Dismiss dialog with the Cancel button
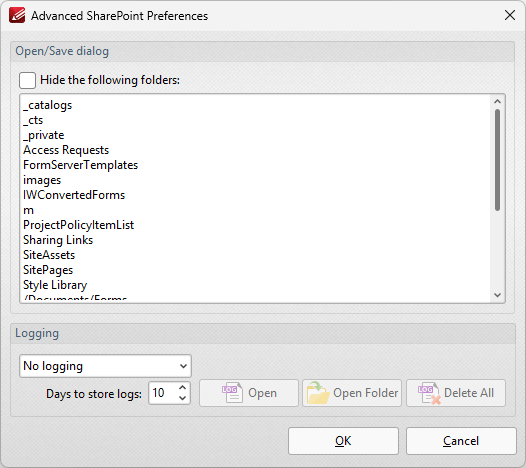Viewport: 526px width, 468px height. [461, 441]
